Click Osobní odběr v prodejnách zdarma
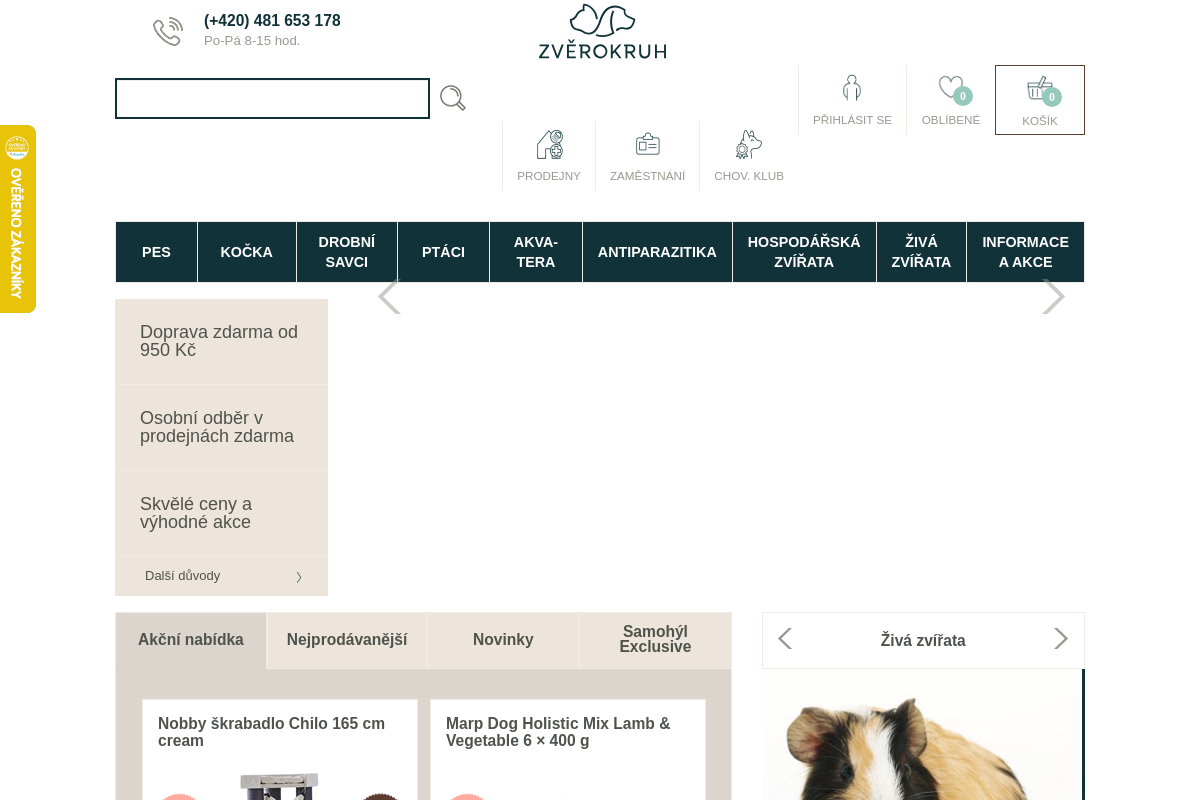Viewport: 1200px width, 800px height. (221, 428)
